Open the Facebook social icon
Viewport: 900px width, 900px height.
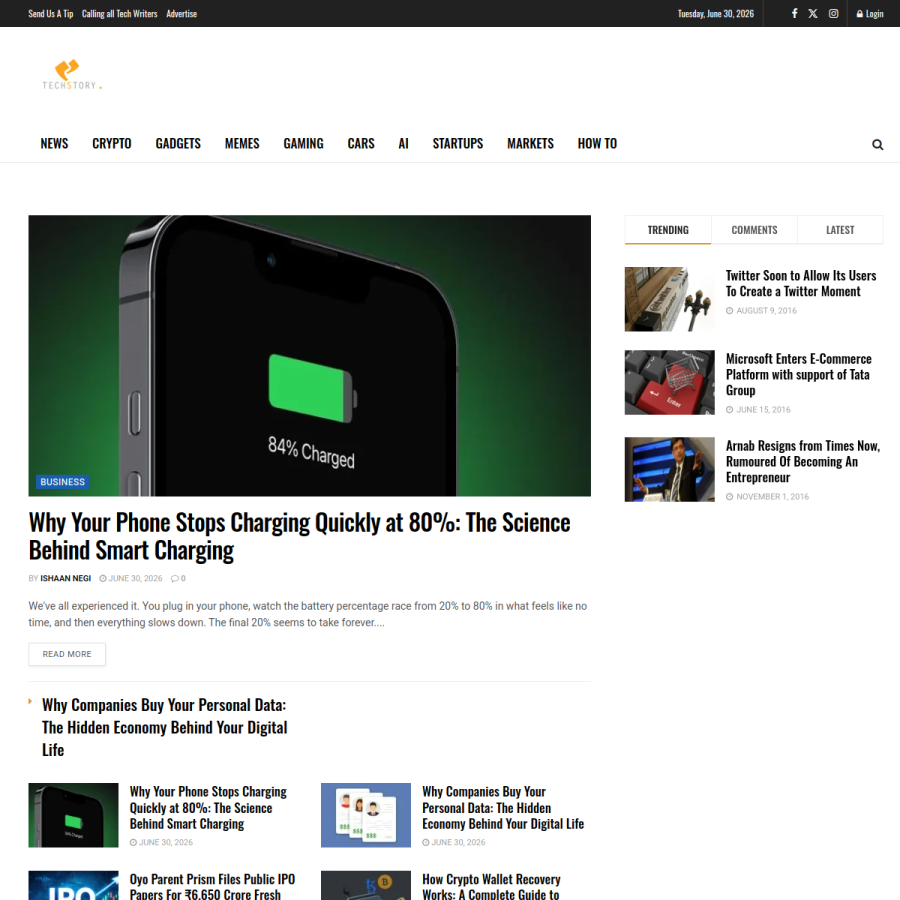(x=794, y=13)
